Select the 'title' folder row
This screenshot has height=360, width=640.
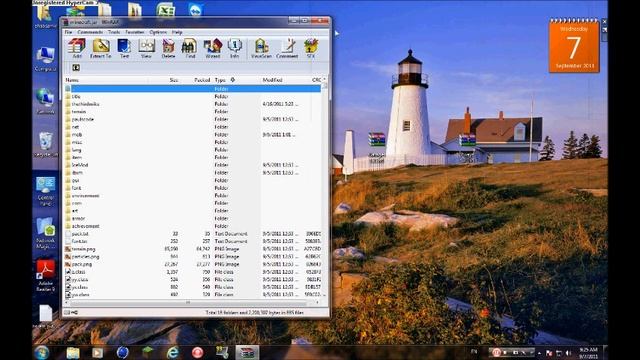tap(193, 96)
